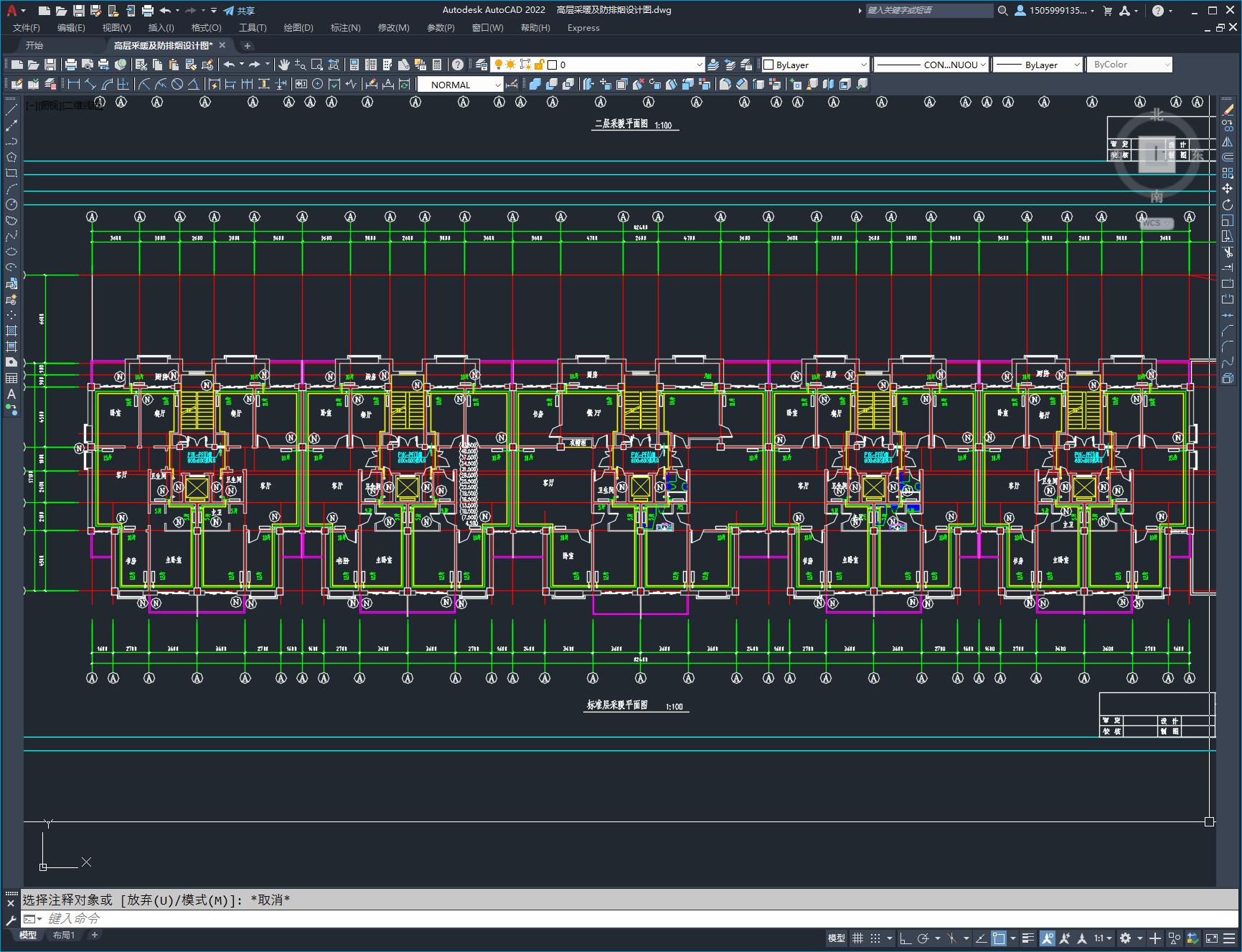Open the 标注(N) menu
1242x952 pixels.
345,28
